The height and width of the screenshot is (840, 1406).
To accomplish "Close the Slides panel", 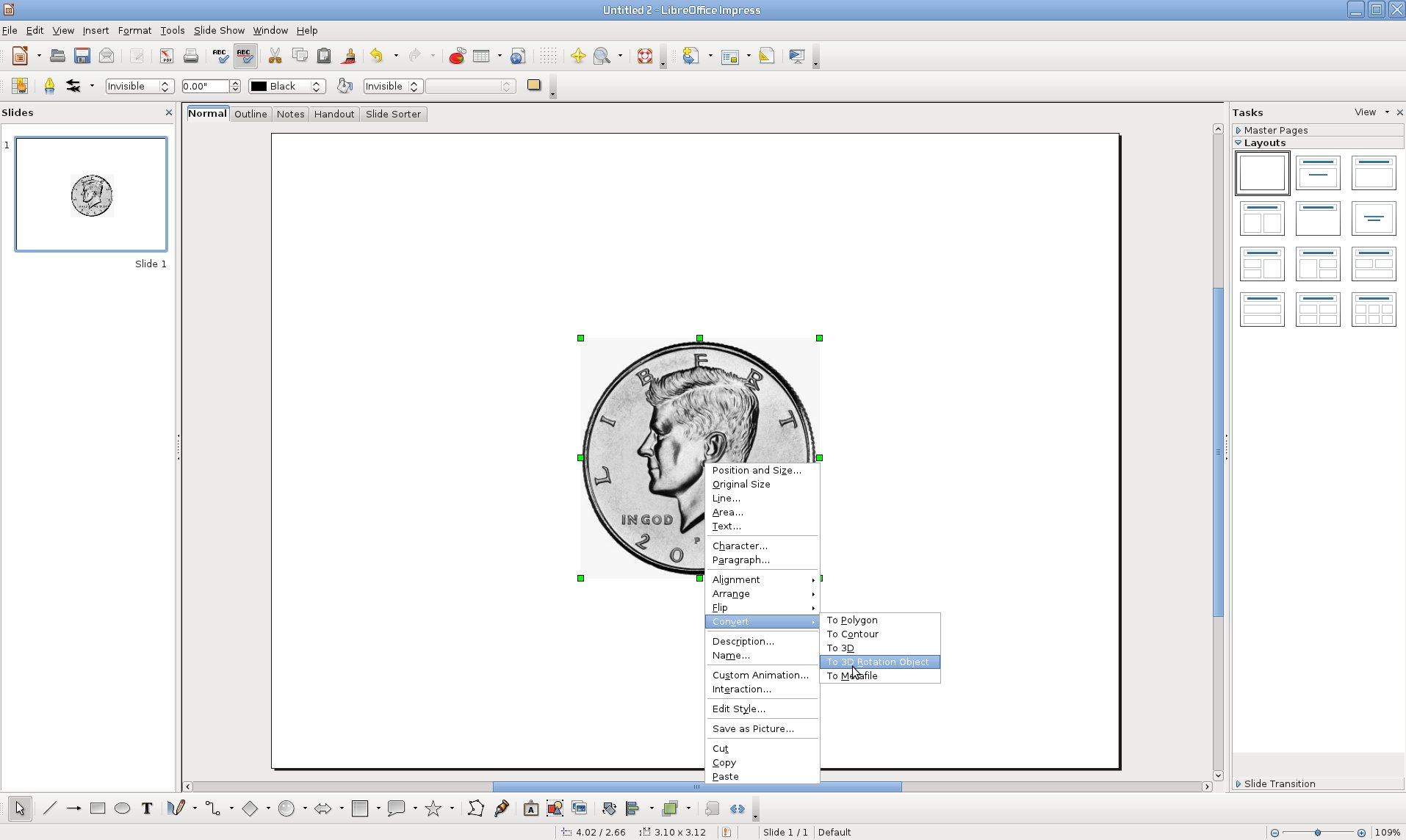I will pos(169,112).
